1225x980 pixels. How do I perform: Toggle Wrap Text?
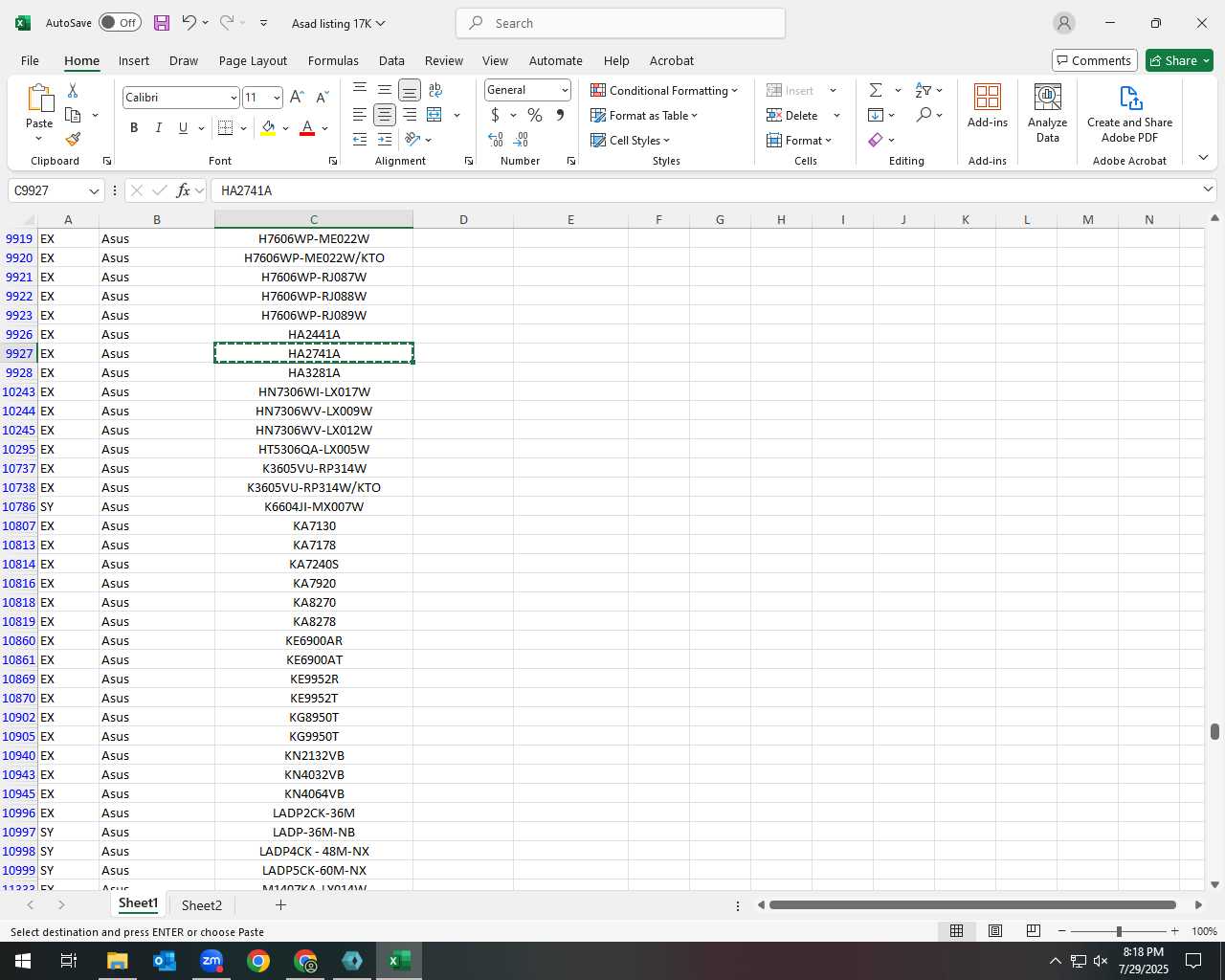tap(434, 90)
